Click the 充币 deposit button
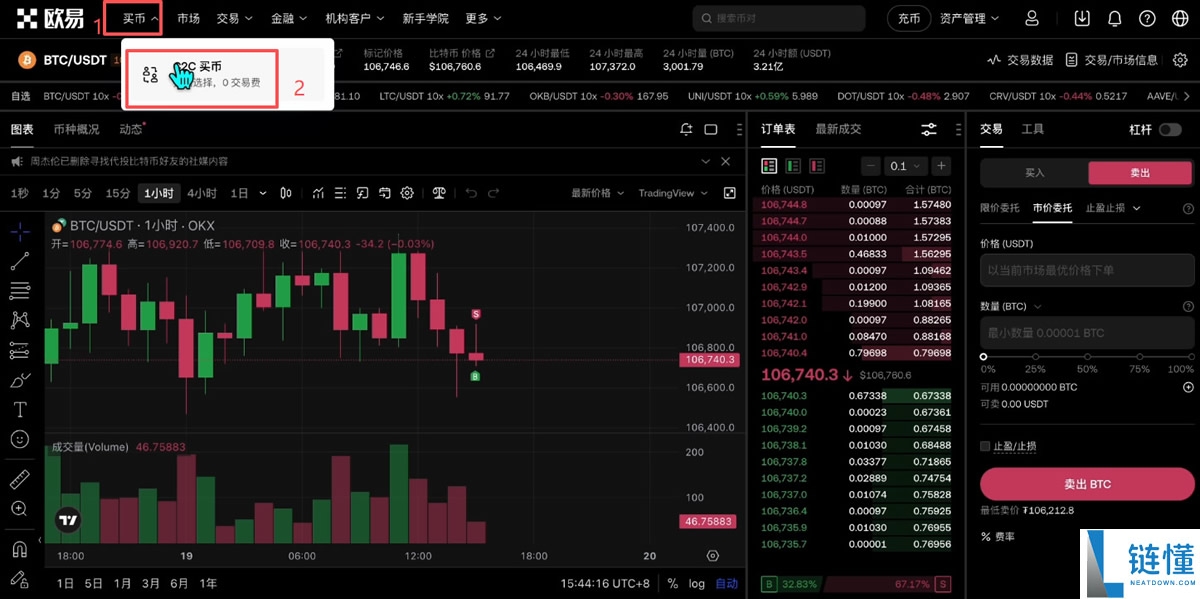The width and height of the screenshot is (1200, 599). [908, 18]
